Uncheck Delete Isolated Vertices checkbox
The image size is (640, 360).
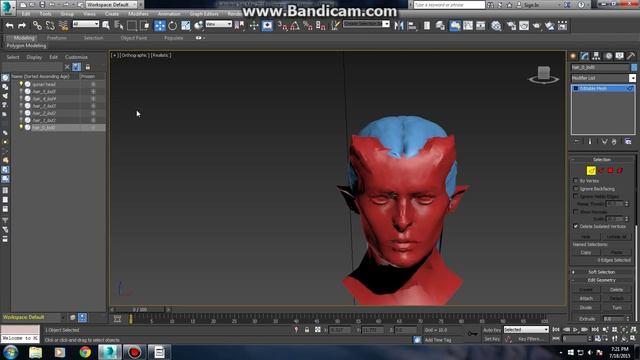click(576, 226)
